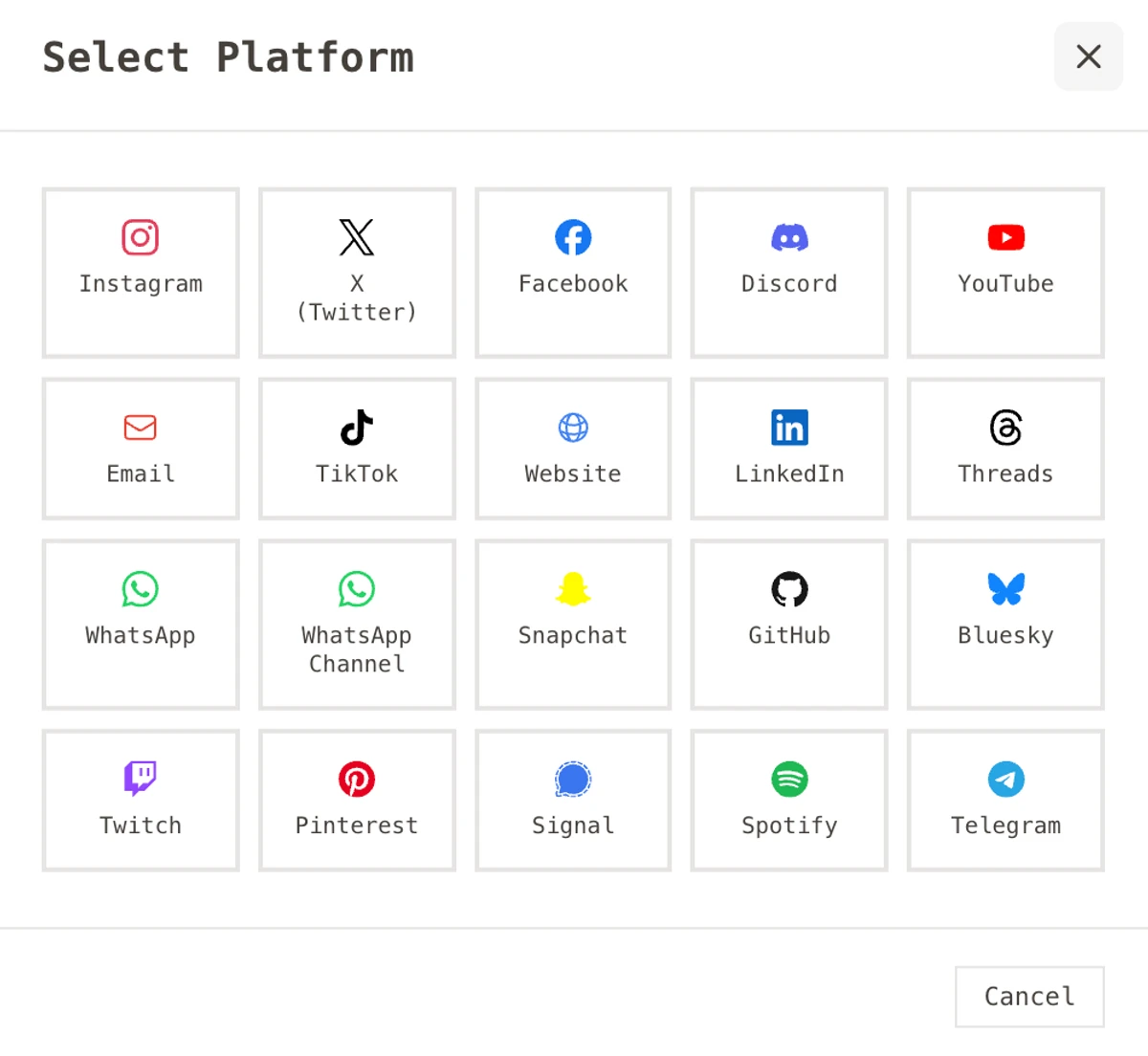Screen dimensions: 1148x1056
Task: Select the Discord icon
Action: point(789,237)
